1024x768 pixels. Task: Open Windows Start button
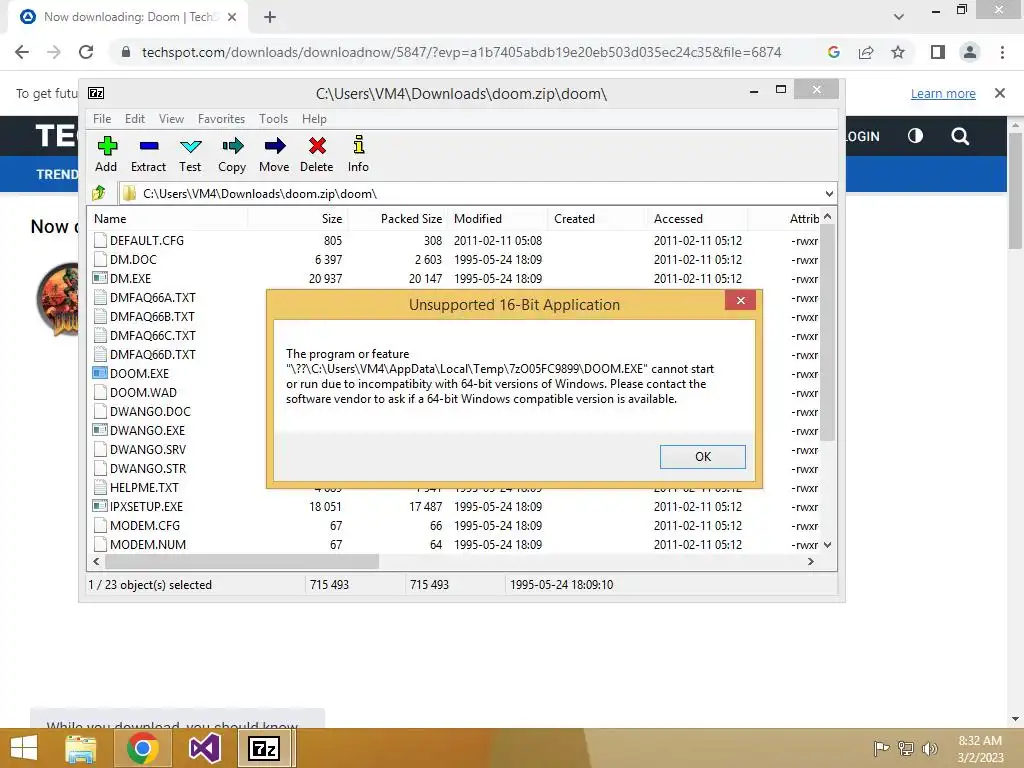[x=24, y=748]
